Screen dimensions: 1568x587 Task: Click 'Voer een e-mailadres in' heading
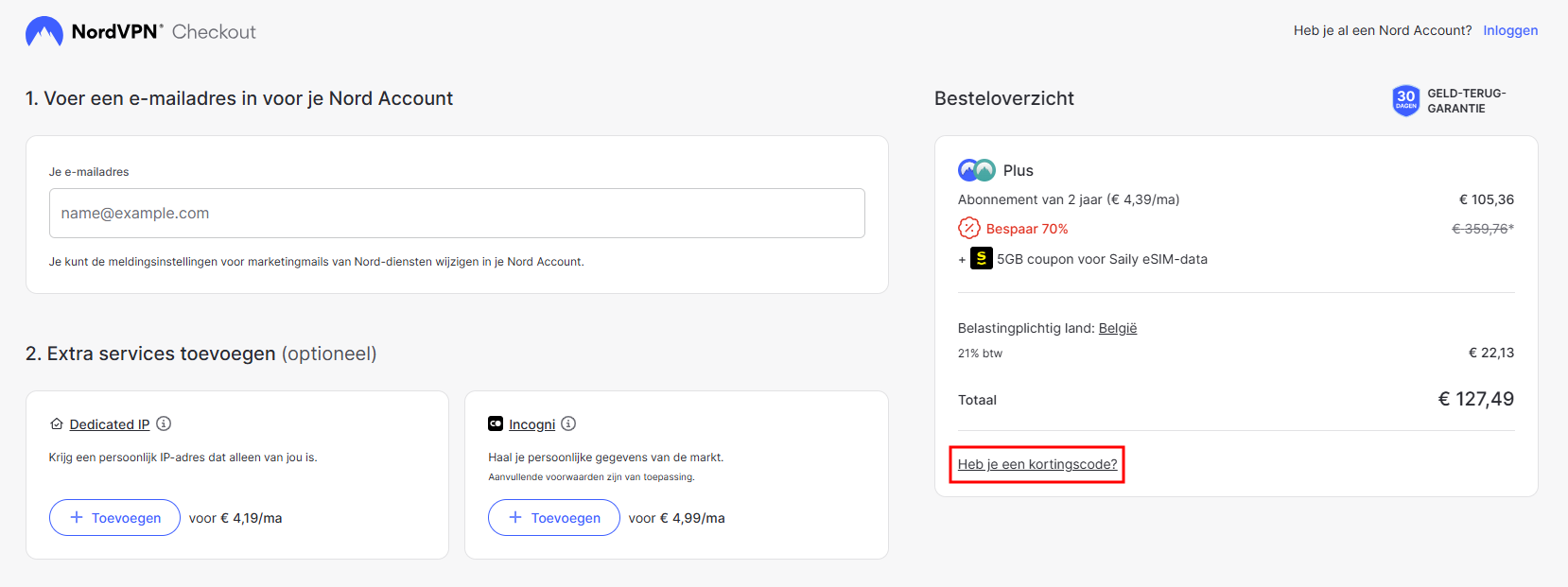tap(239, 98)
